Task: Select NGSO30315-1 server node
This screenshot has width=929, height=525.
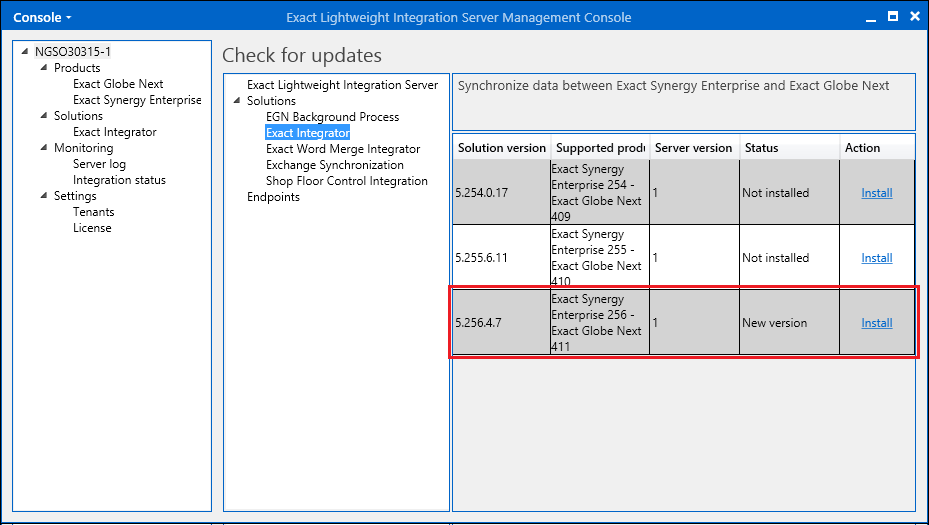Action: pos(73,52)
